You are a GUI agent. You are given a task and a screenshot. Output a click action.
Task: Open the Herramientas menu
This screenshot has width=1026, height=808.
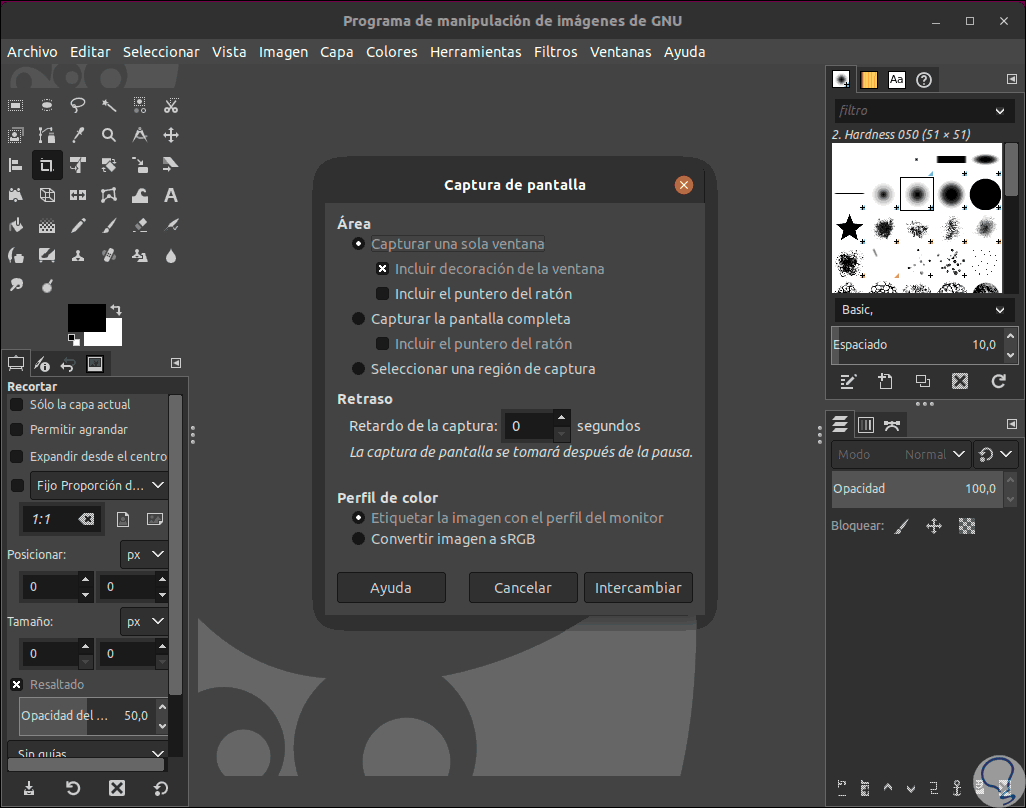click(x=476, y=52)
